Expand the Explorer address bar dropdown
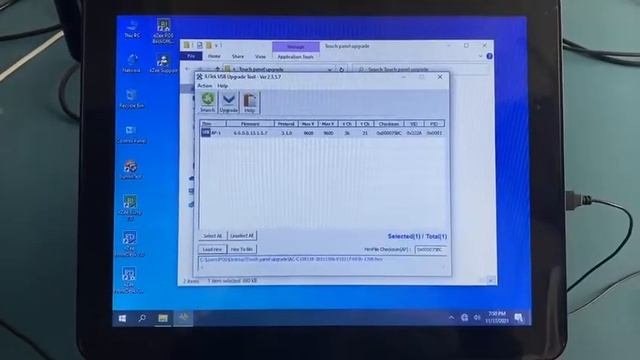This screenshot has height=360, width=640. click(330, 69)
